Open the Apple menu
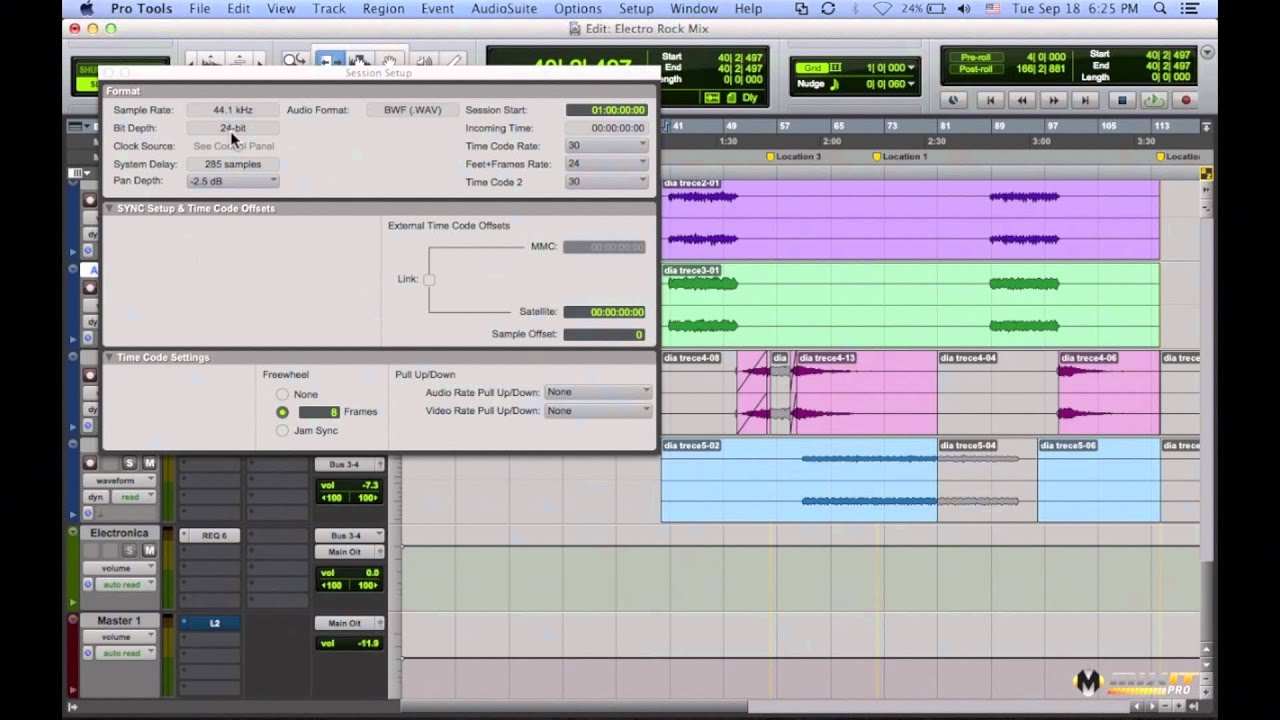Viewport: 1280px width, 720px height. coord(86,9)
